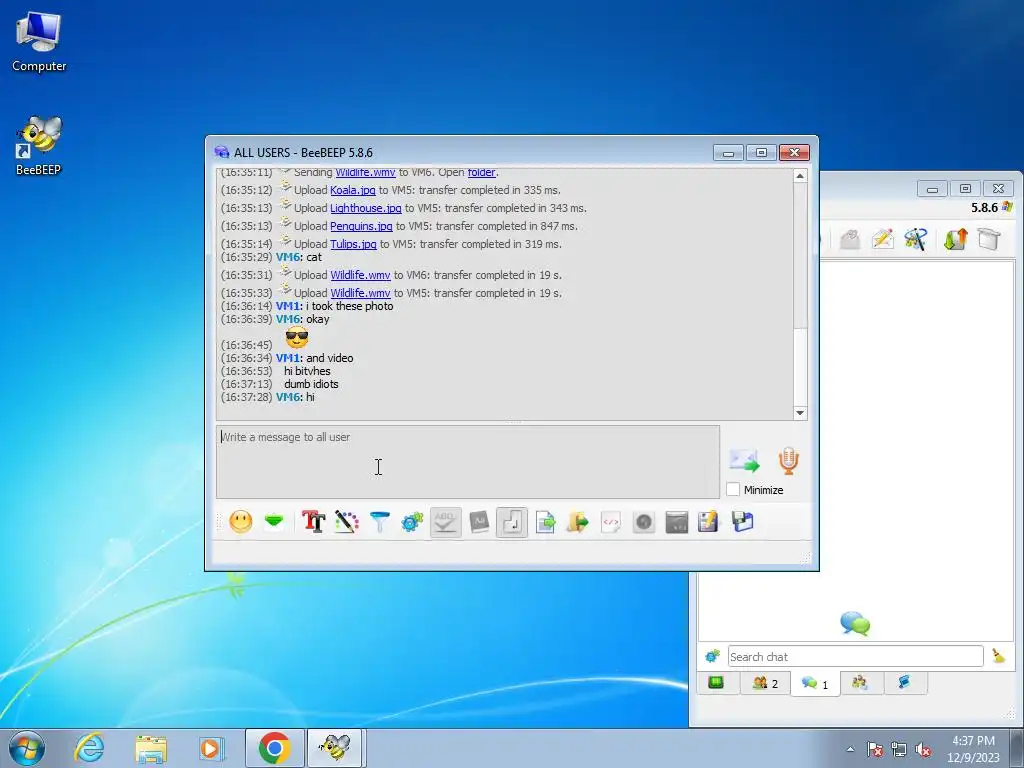The width and height of the screenshot is (1024, 768).
Task: Click the sunglasses emoji in chat
Action: (296, 338)
